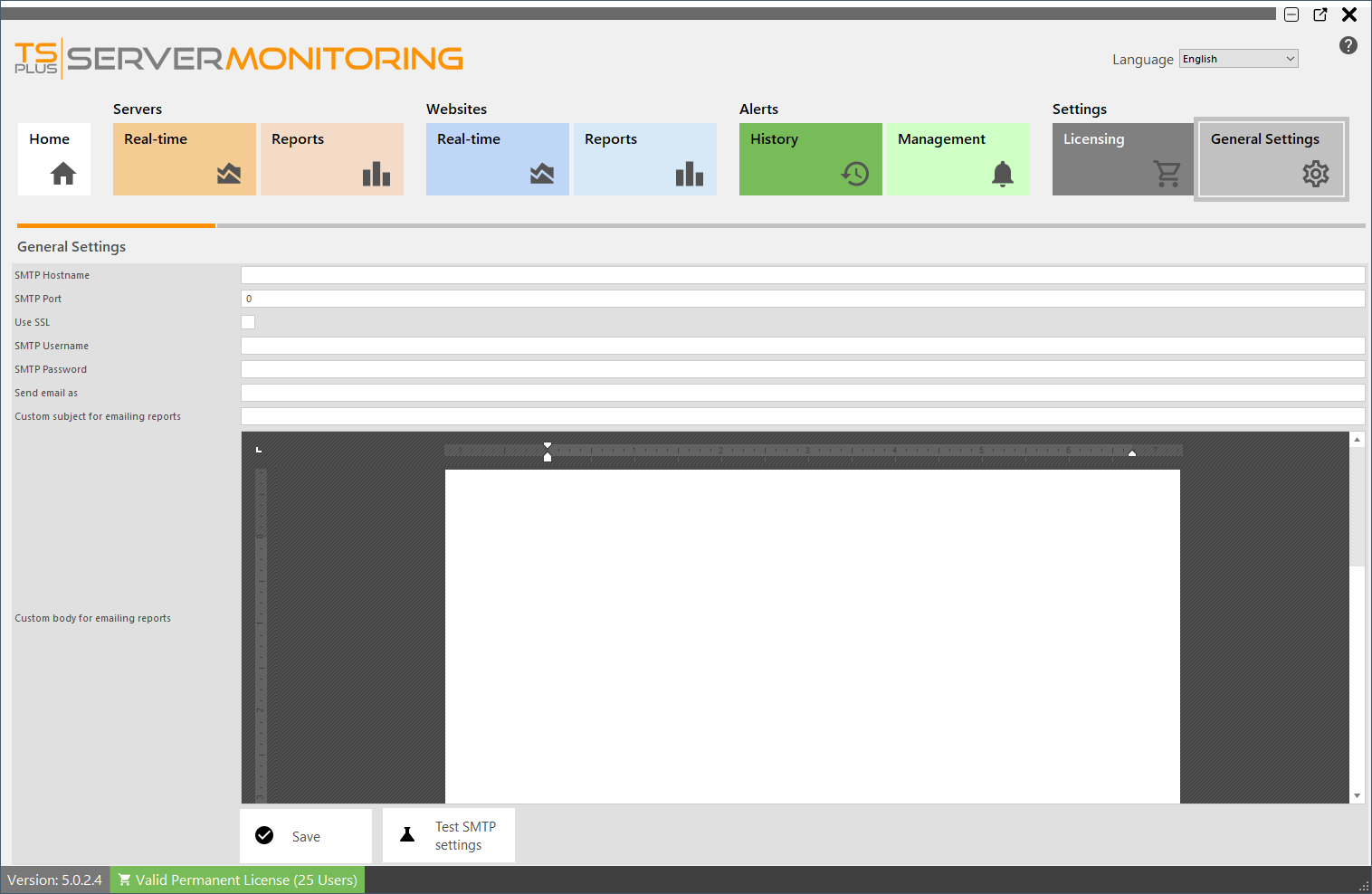Image resolution: width=1372 pixels, height=894 pixels.
Task: Click inside the SMTP Hostname field
Action: pos(802,274)
